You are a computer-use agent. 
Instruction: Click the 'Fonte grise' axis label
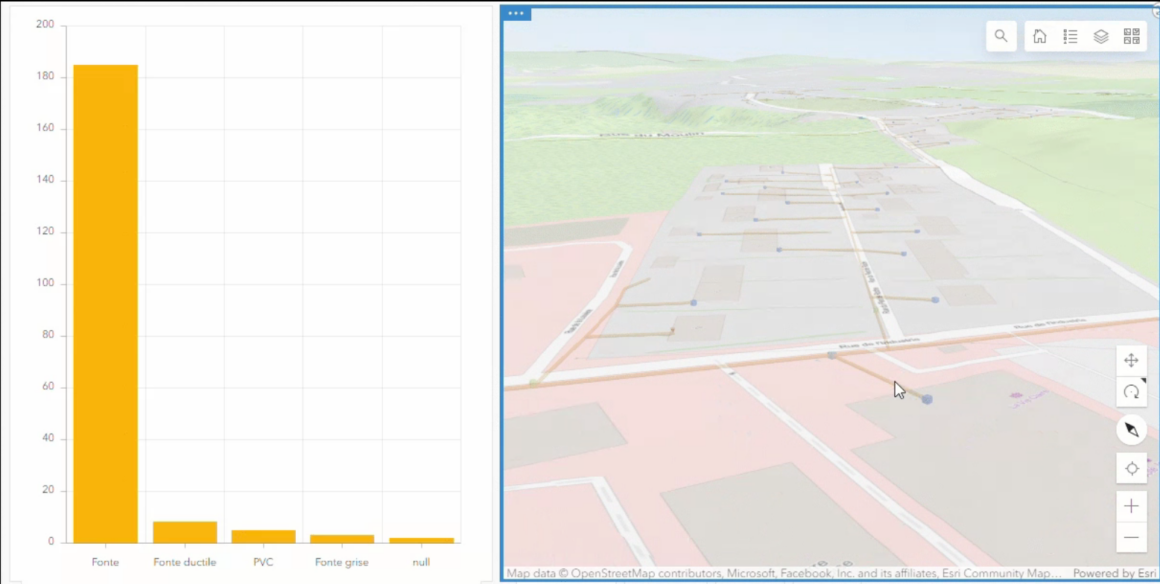coord(342,562)
